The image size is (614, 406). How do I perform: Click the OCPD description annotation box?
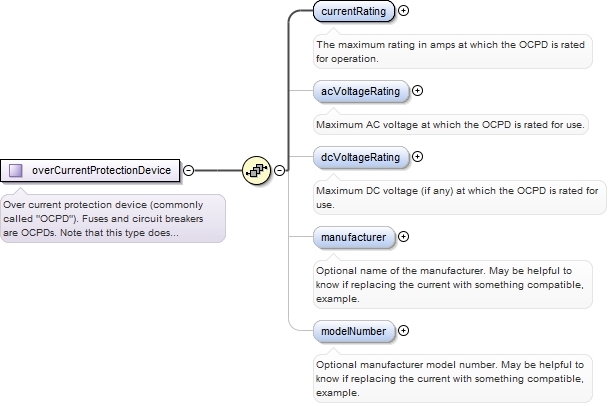[113, 218]
